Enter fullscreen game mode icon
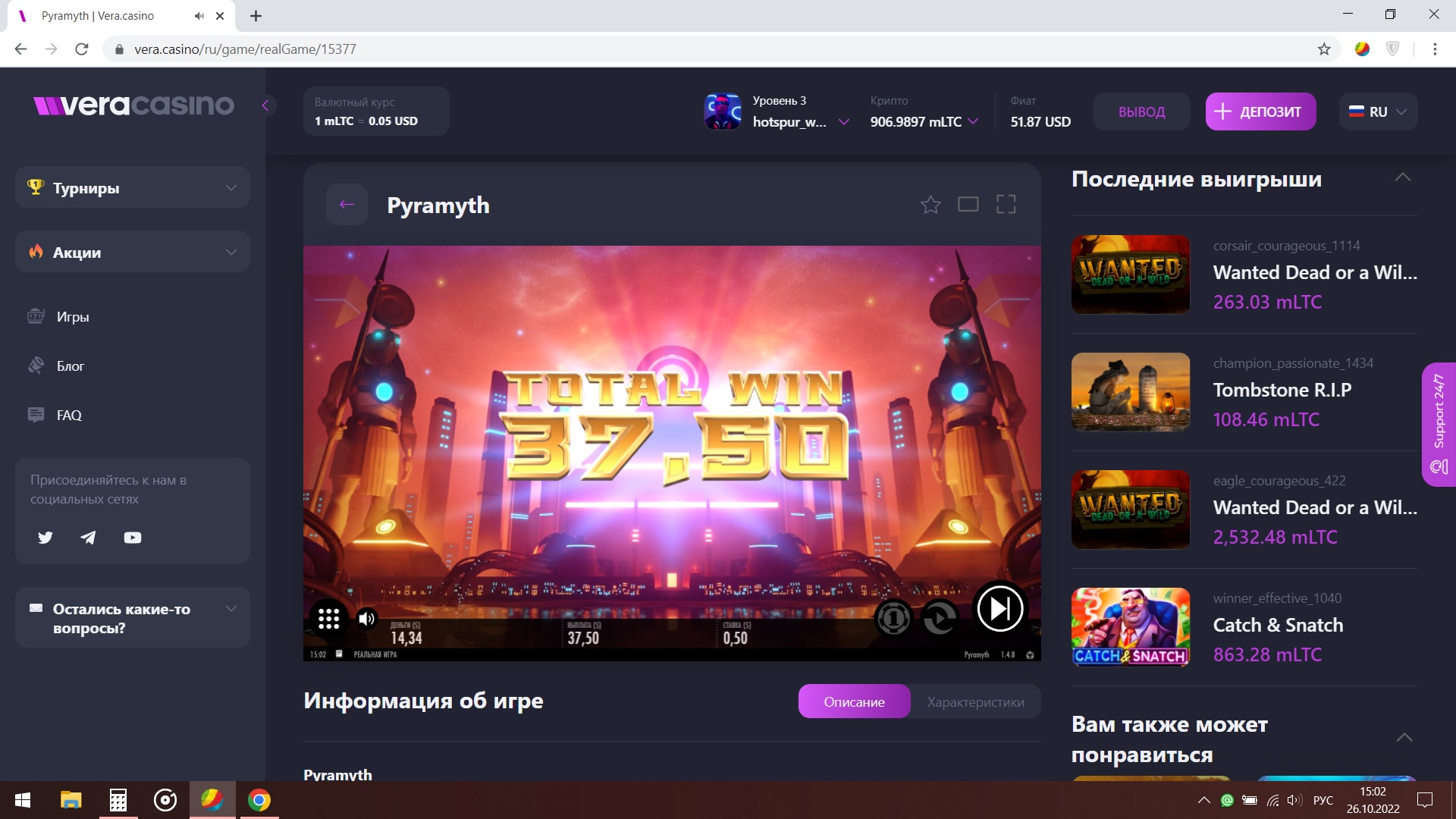 (x=1006, y=205)
